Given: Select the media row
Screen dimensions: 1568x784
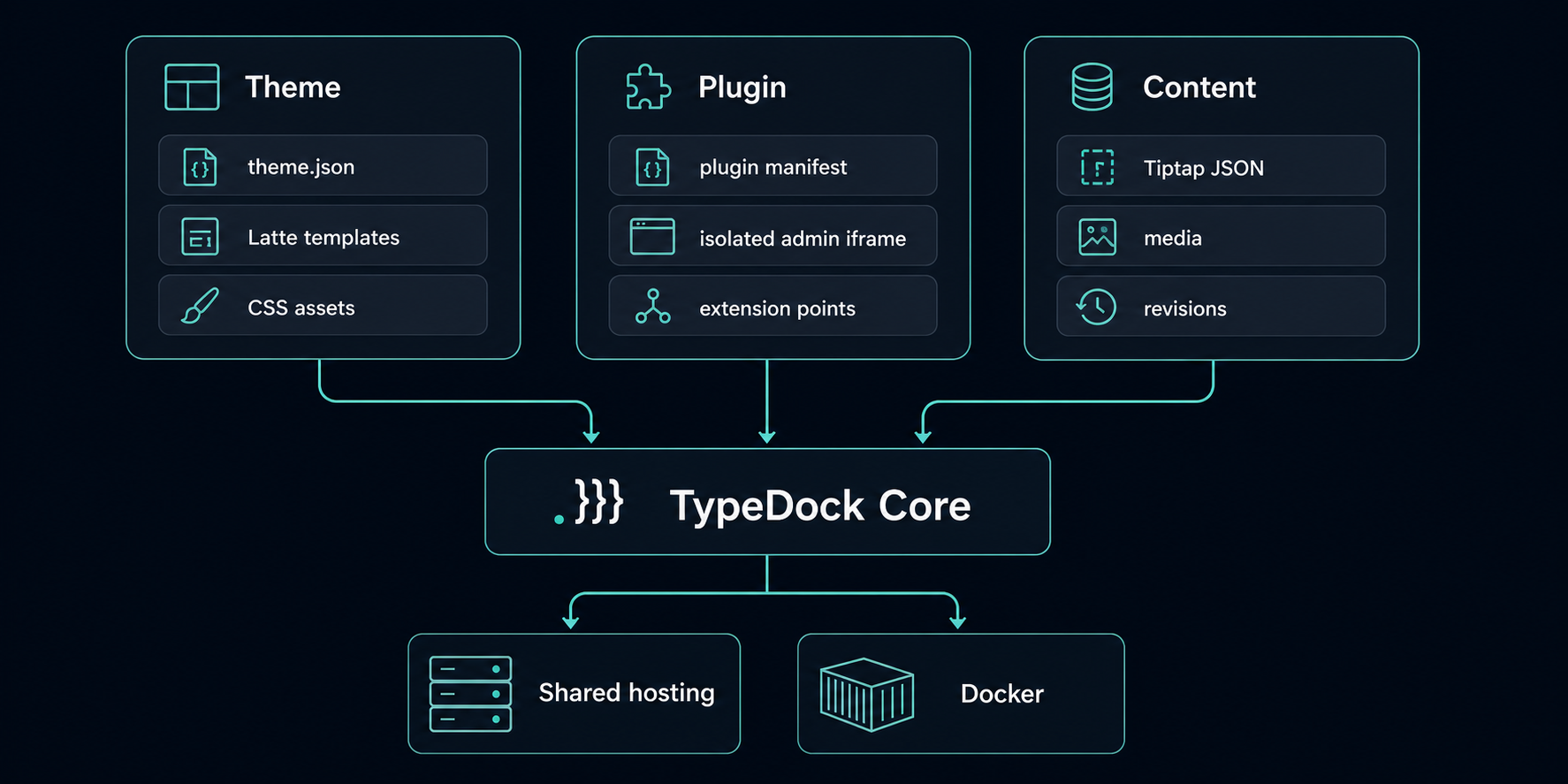Looking at the screenshot, I should (1221, 235).
